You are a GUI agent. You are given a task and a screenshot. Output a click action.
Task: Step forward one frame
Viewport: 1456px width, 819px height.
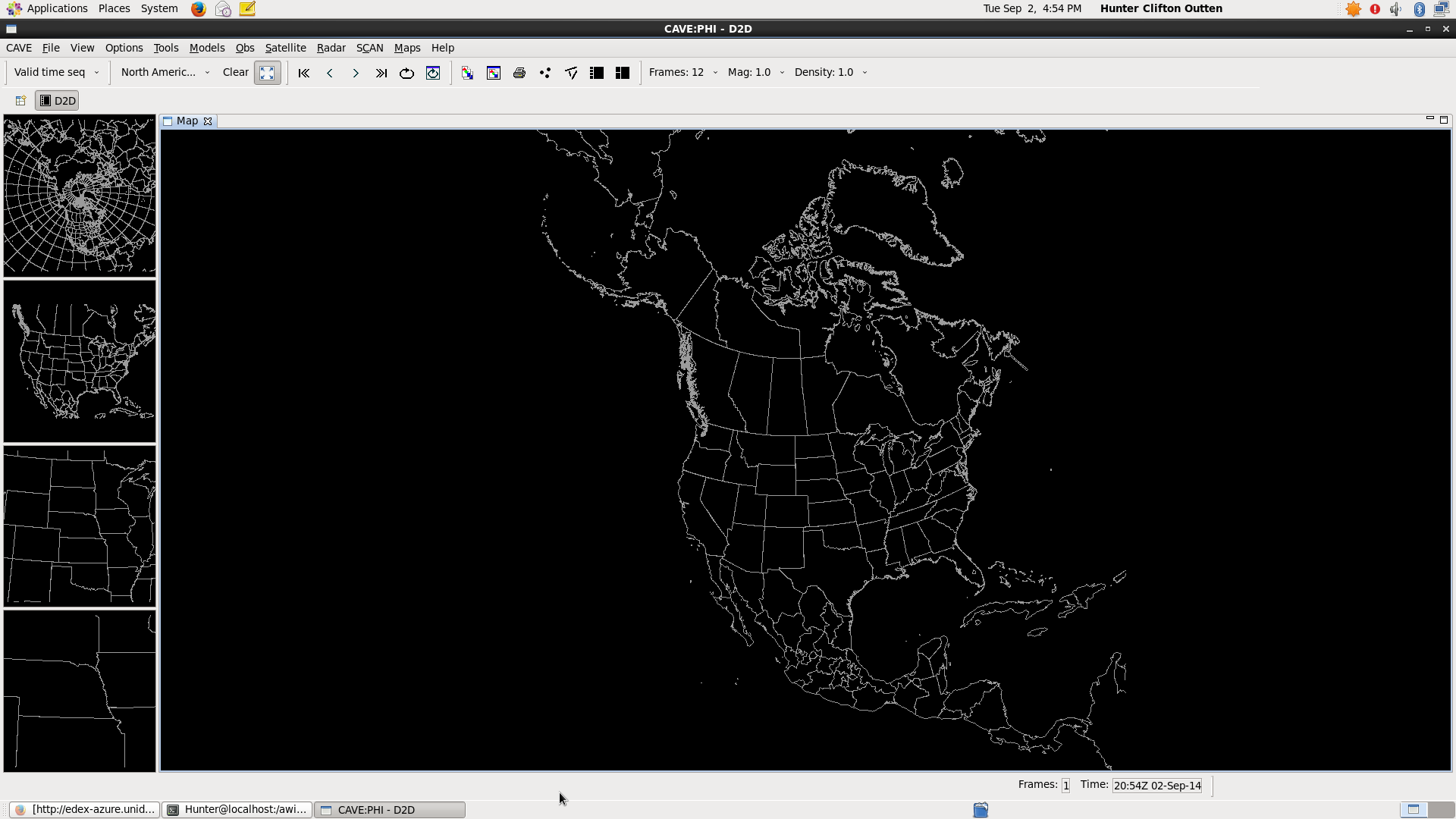click(356, 73)
